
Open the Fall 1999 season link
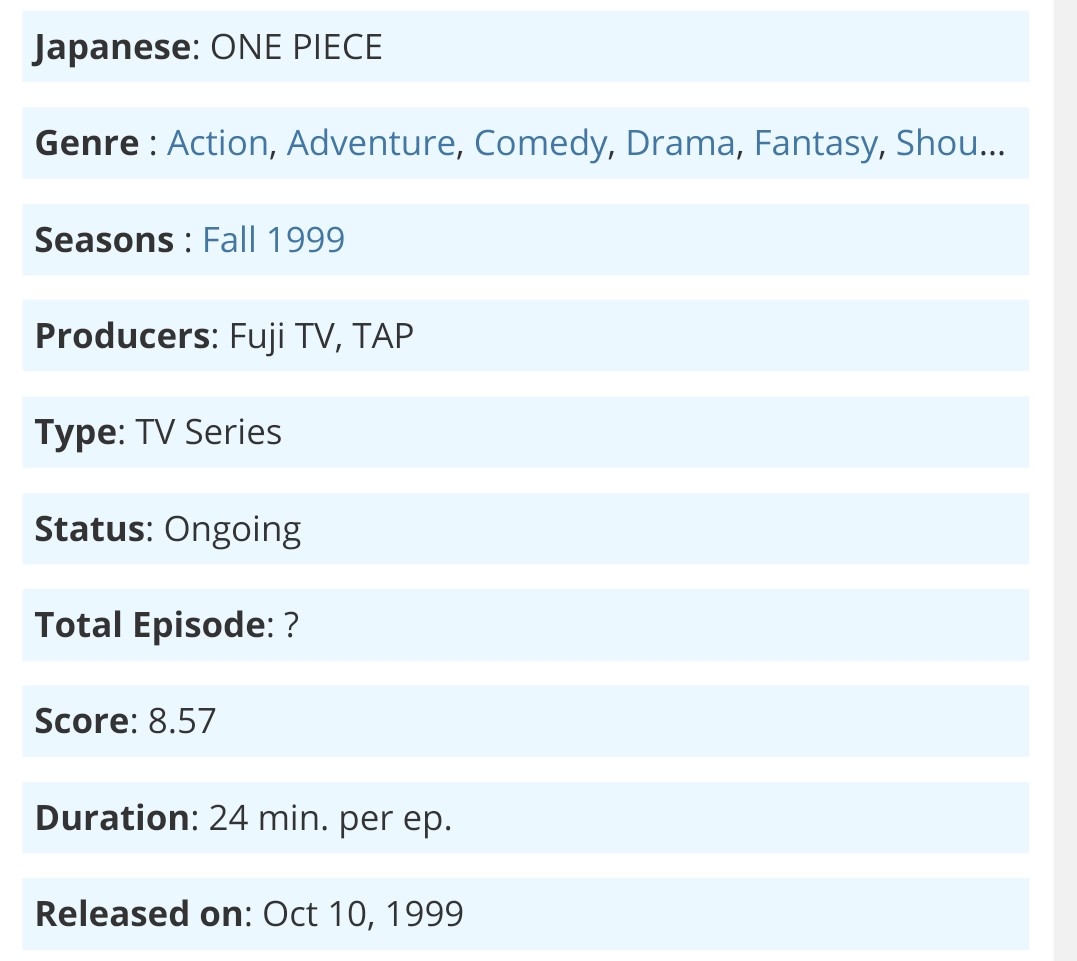[273, 240]
